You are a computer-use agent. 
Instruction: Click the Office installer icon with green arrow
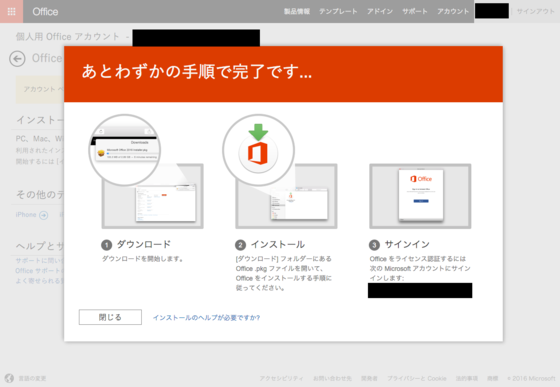coord(258,150)
